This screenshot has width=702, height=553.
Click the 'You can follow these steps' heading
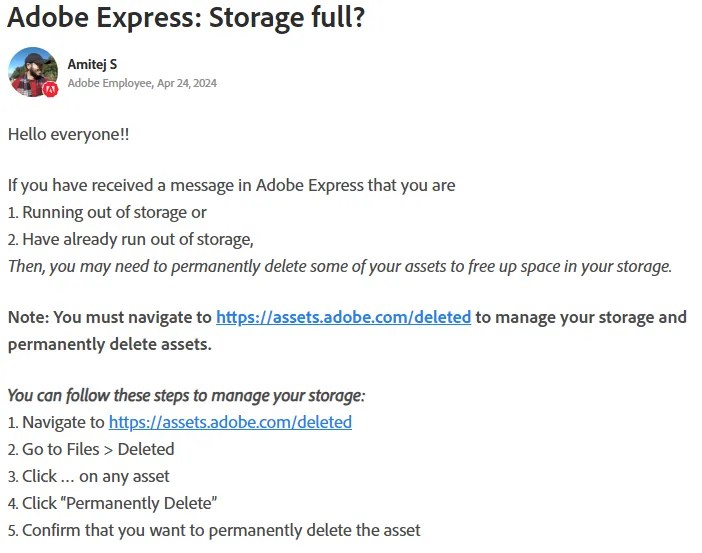pos(186,395)
